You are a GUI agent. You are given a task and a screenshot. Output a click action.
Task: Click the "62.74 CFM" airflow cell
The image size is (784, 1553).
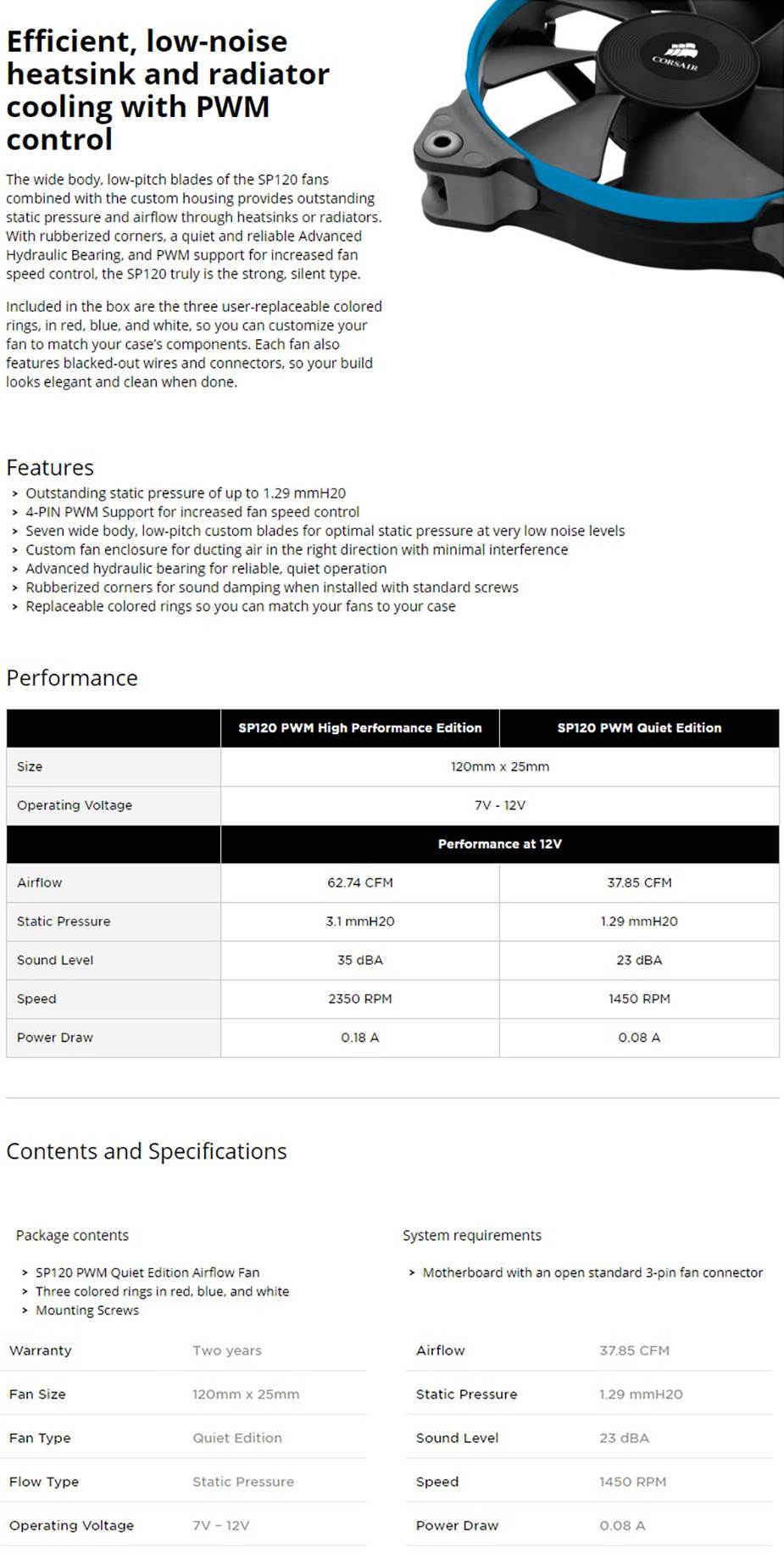[360, 882]
